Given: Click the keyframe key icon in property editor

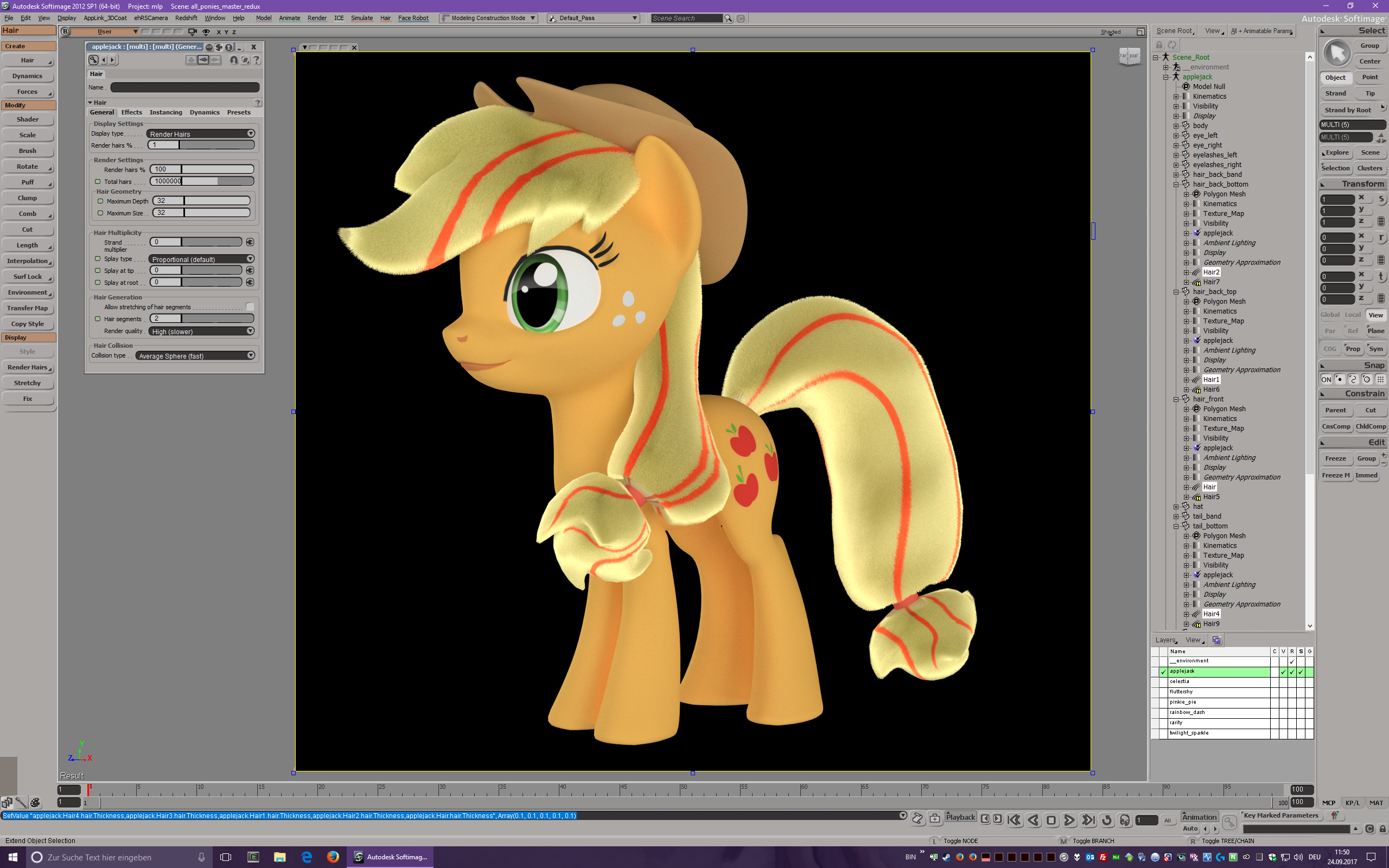Looking at the screenshot, I should pos(93,60).
